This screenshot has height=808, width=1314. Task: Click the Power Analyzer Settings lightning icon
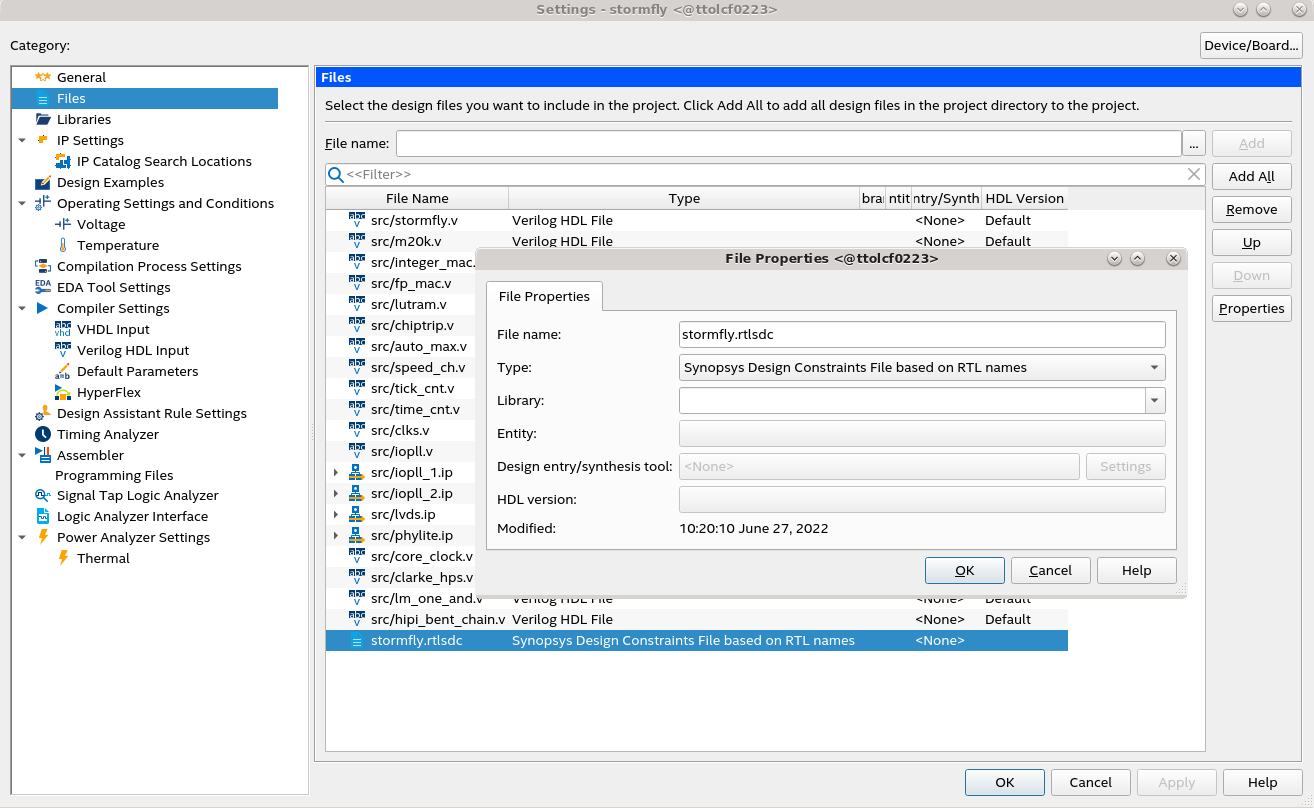click(x=42, y=537)
